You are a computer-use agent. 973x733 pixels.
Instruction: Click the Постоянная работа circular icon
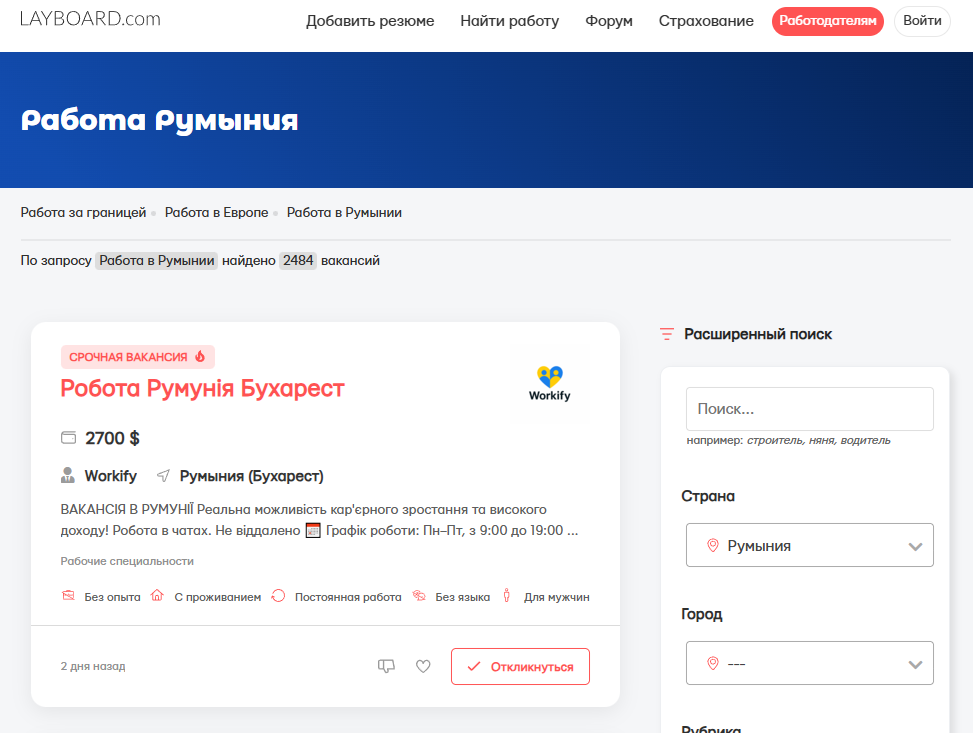(278, 596)
